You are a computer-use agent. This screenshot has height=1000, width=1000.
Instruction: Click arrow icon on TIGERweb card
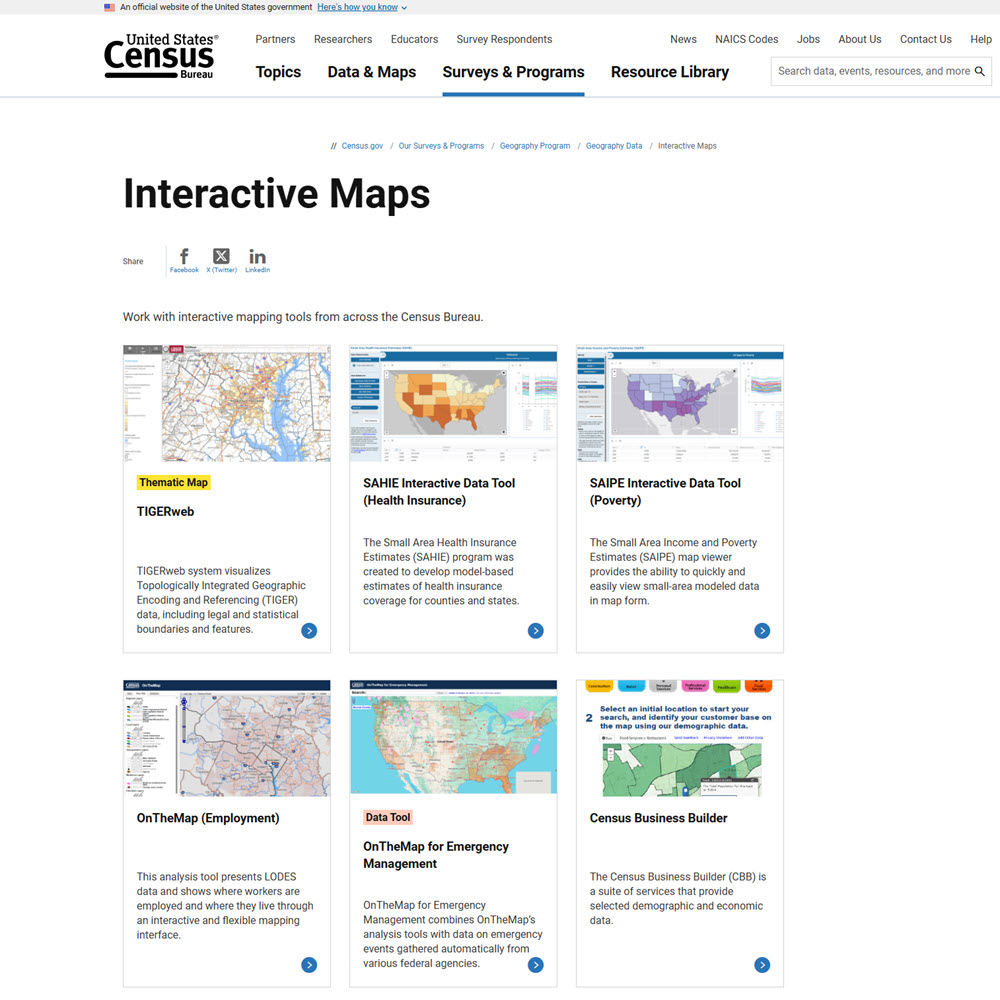coord(309,631)
